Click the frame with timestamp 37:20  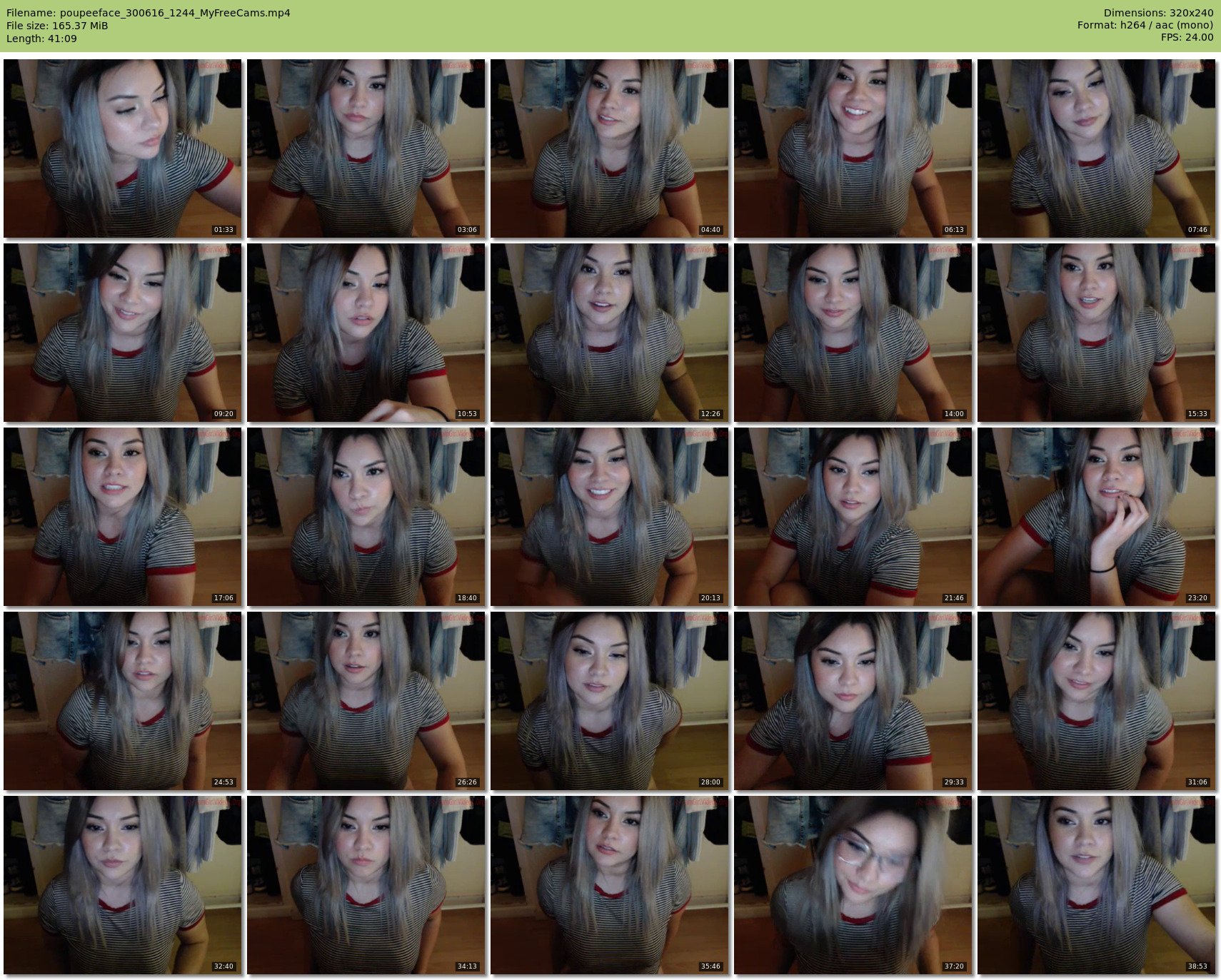pyautogui.click(x=853, y=885)
